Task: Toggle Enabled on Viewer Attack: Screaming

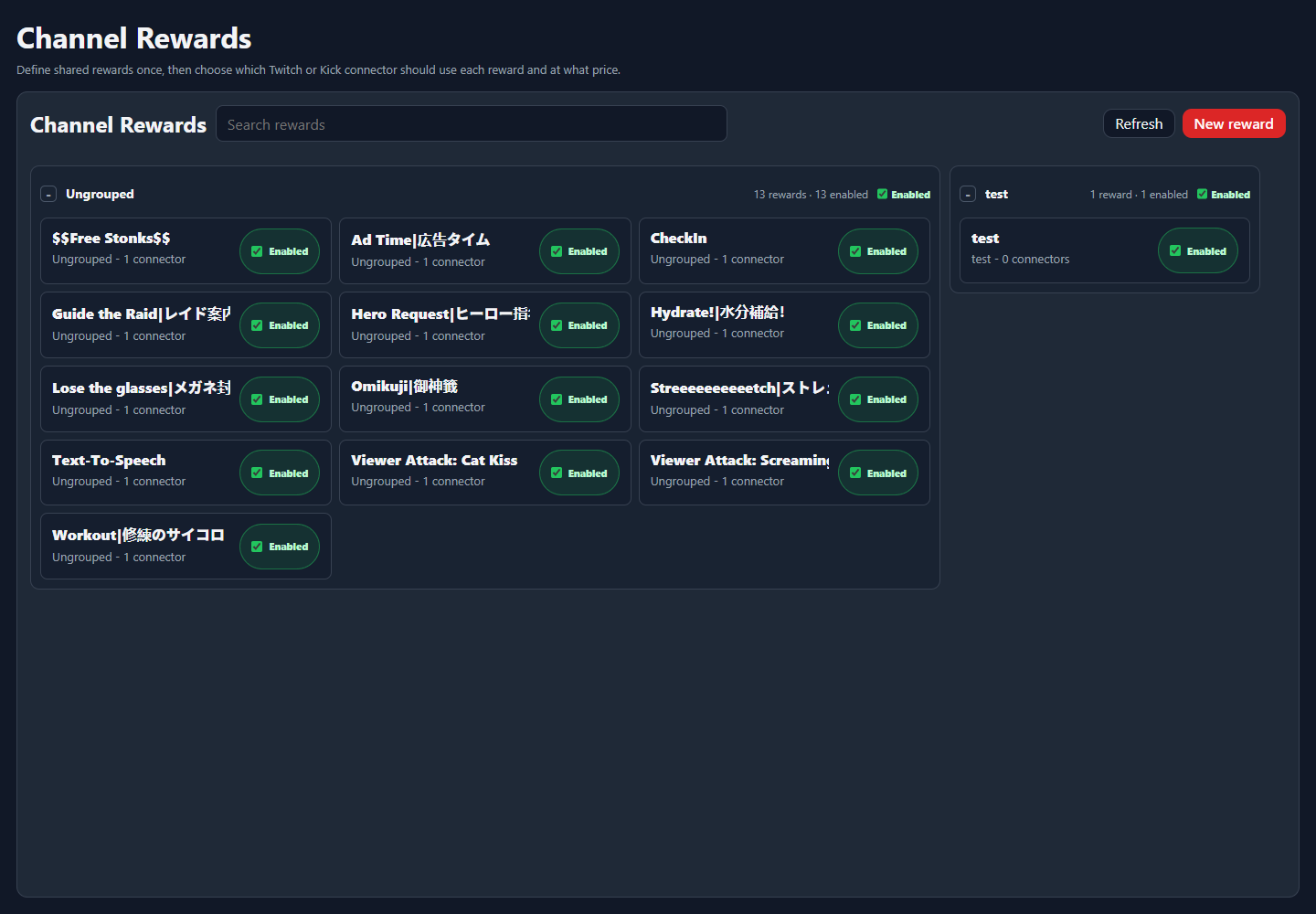Action: (x=878, y=473)
